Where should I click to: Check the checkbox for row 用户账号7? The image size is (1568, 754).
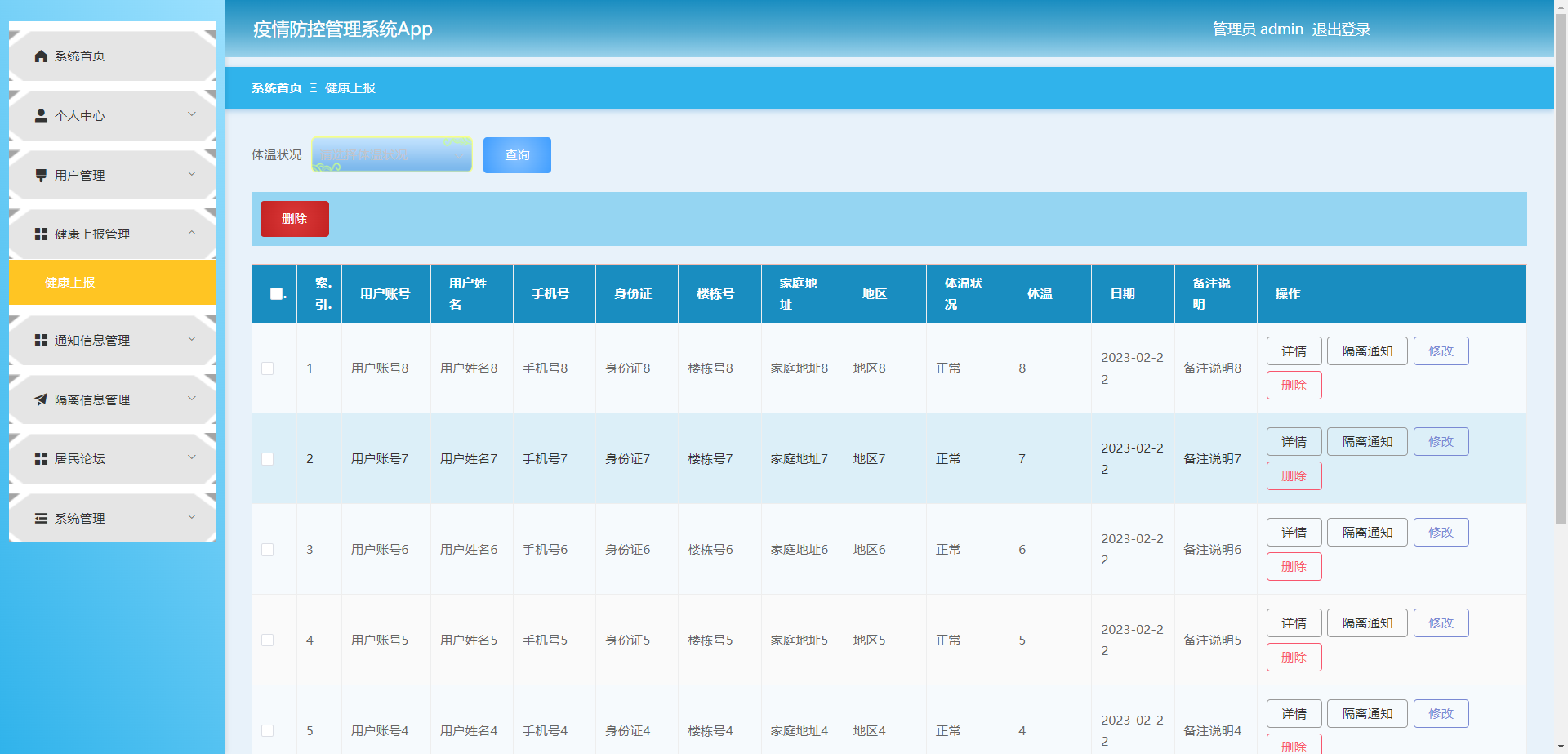(267, 459)
